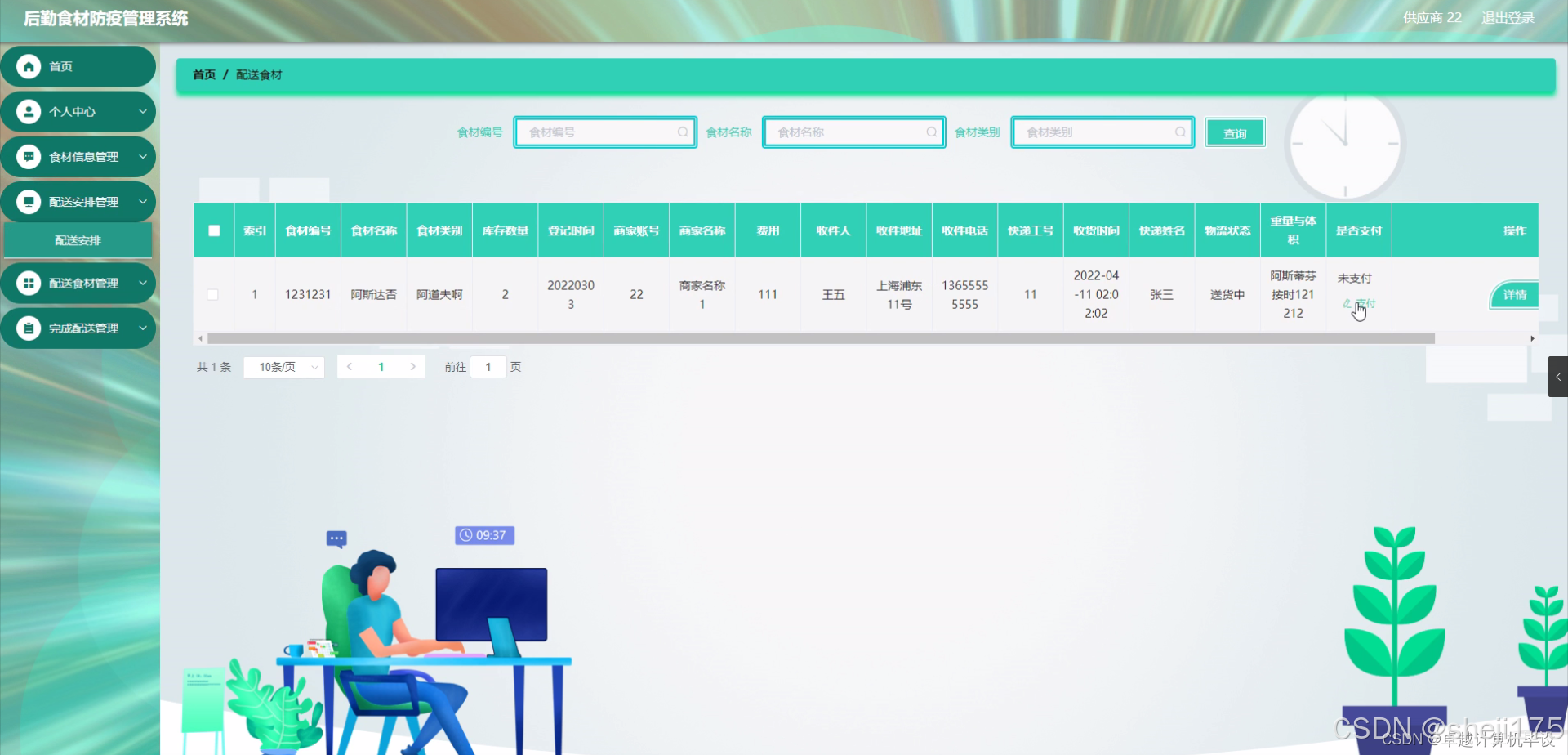Focus the 食材名称 search input
This screenshot has height=755, width=1568.
click(853, 132)
